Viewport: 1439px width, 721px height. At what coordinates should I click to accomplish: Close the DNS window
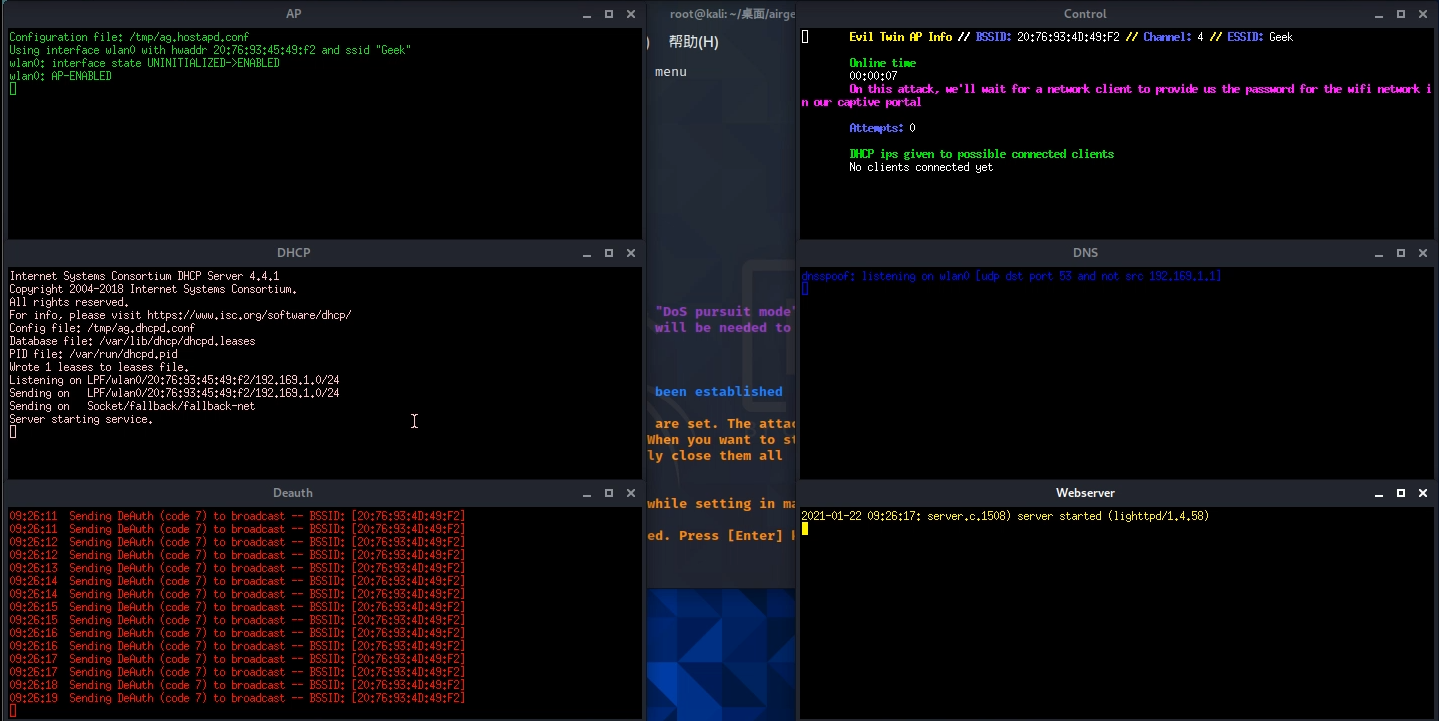point(1423,253)
